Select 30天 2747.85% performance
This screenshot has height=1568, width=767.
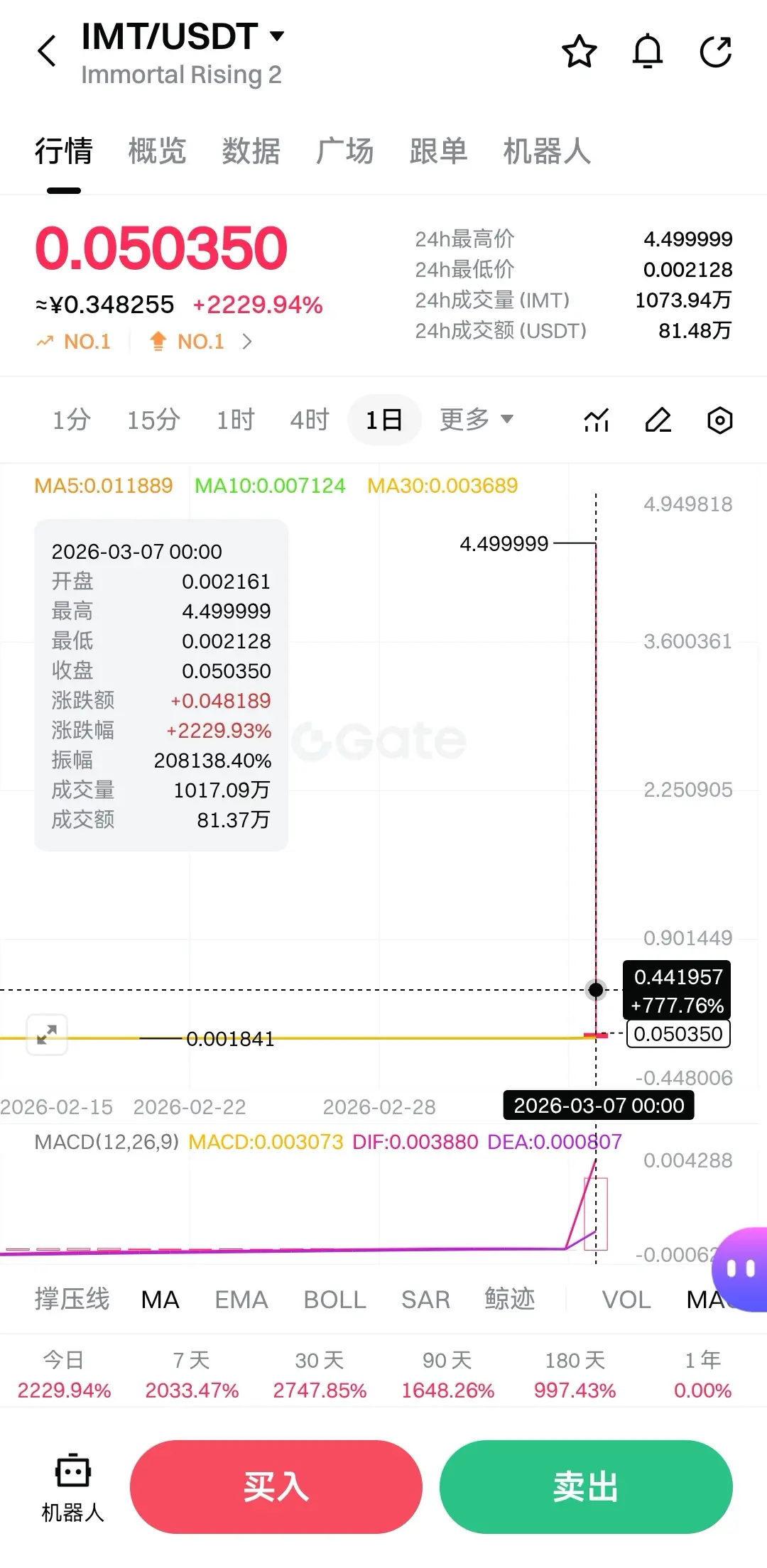[x=320, y=1375]
